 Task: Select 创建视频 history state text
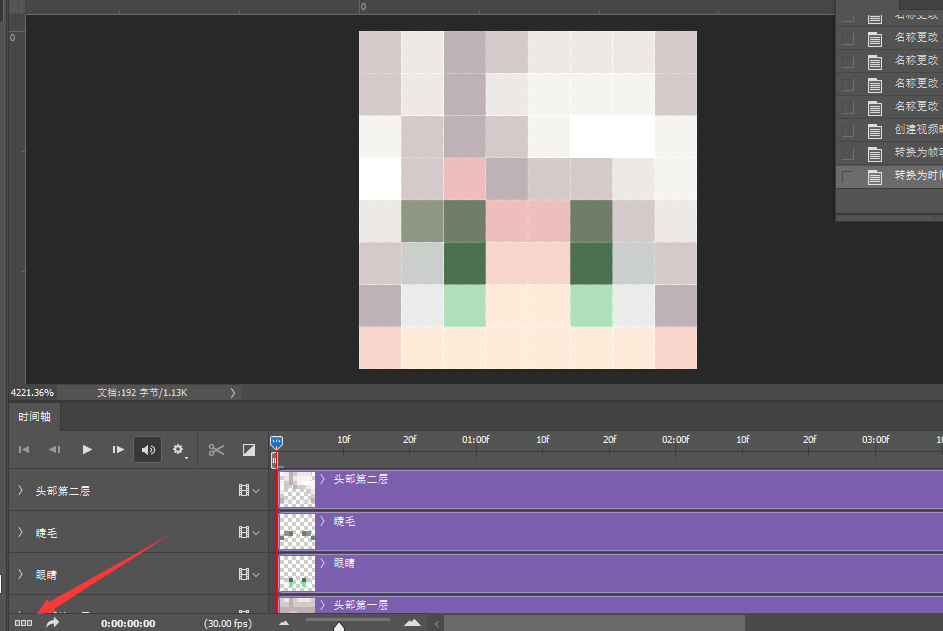coord(918,129)
